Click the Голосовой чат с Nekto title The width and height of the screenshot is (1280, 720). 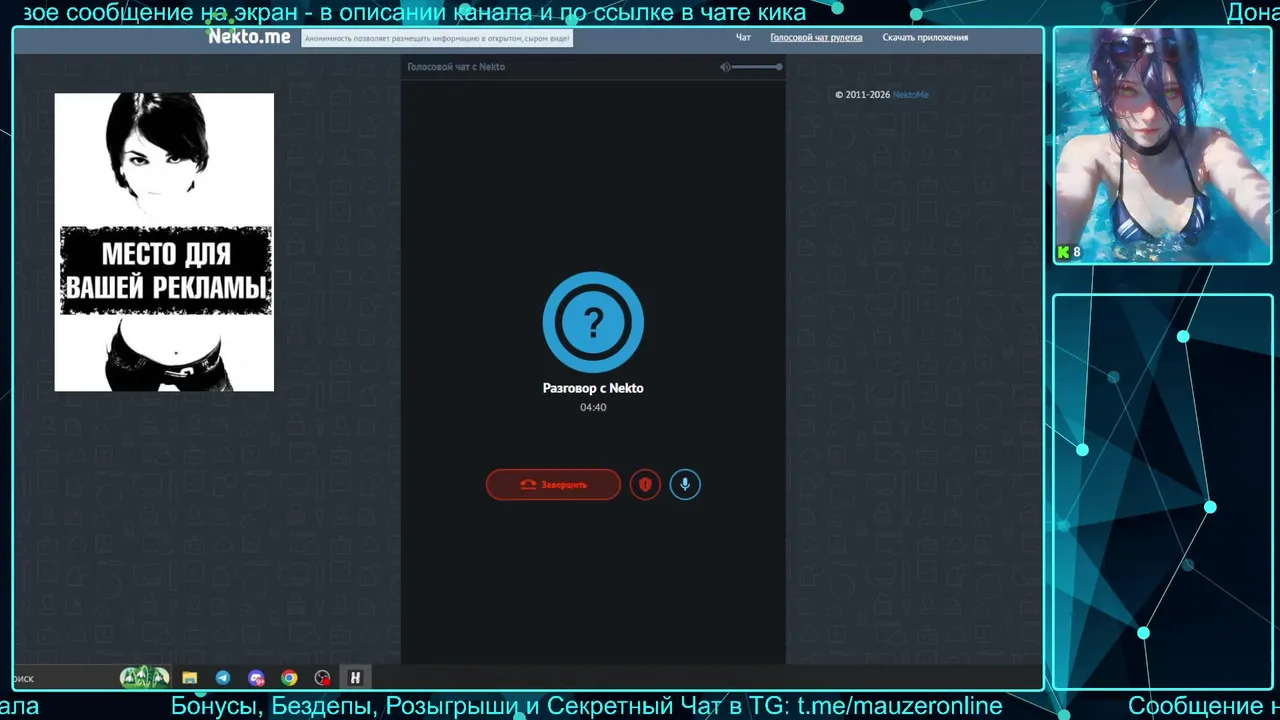click(x=456, y=67)
